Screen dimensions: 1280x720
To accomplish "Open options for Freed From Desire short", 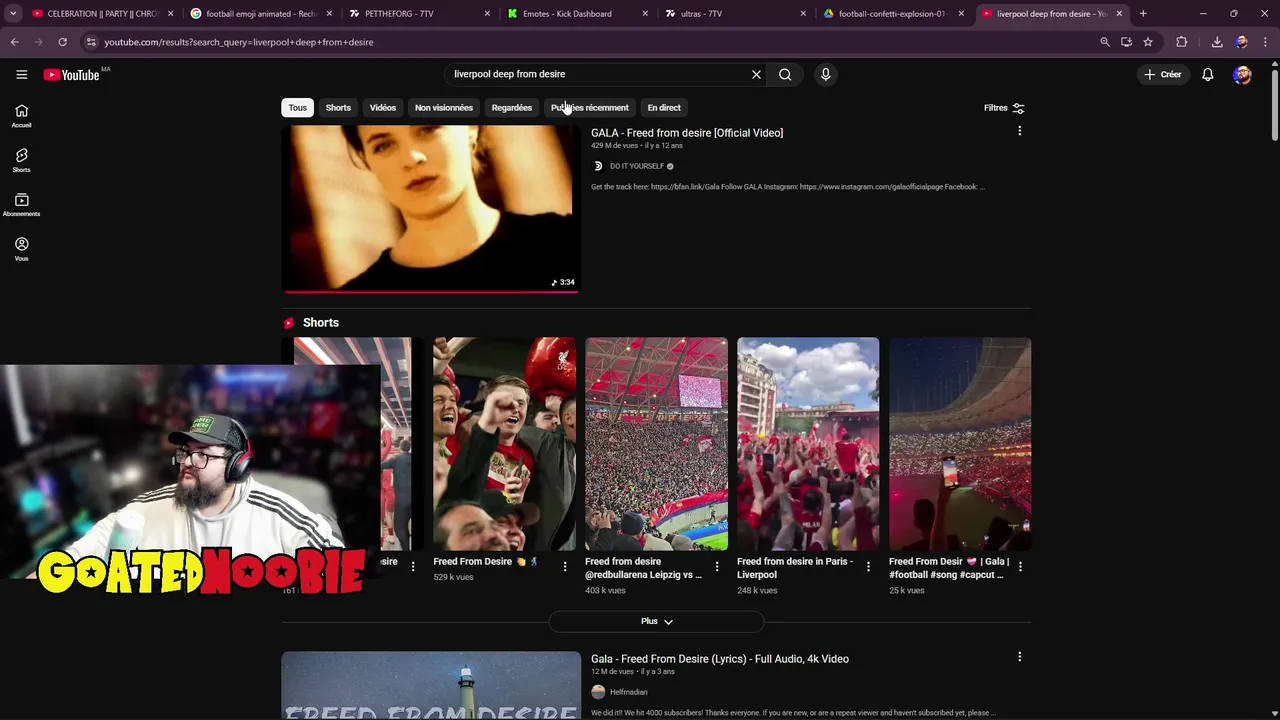I will 564,566.
